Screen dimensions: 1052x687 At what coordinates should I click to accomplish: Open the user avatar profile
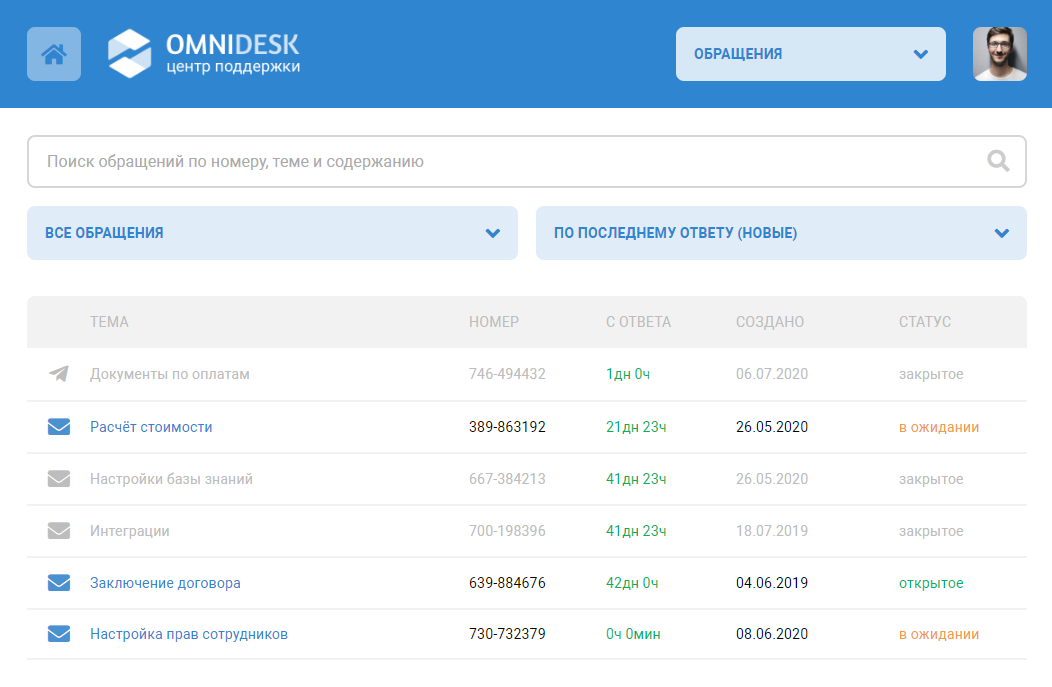point(1000,54)
